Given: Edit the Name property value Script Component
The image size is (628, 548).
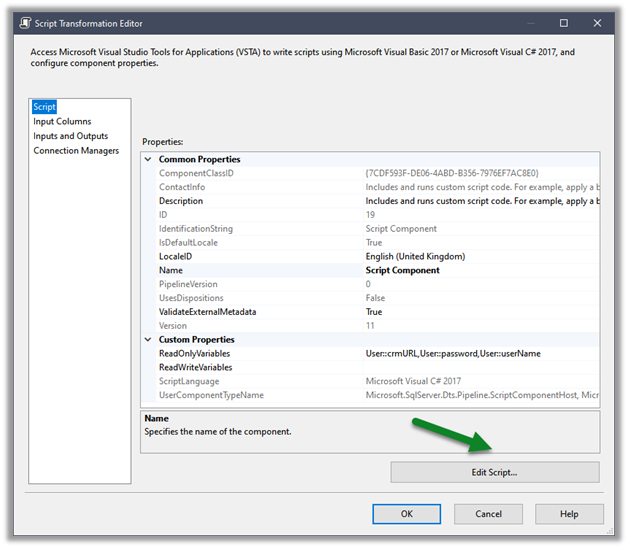Looking at the screenshot, I should pos(402,270).
